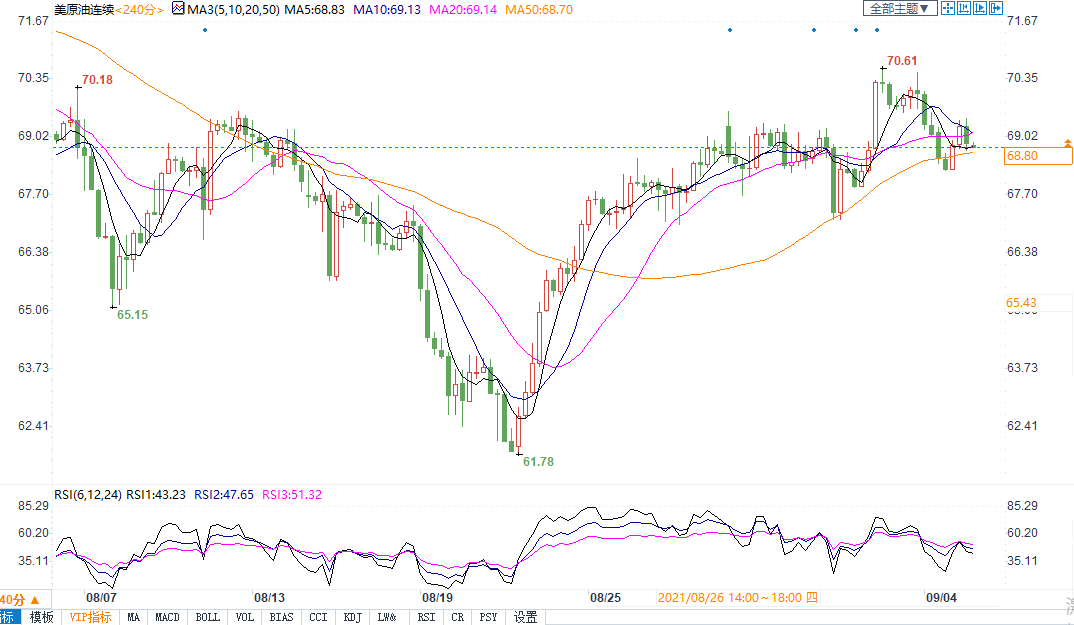Switch to the 模板 tab
The width and height of the screenshot is (1074, 625).
point(41,617)
